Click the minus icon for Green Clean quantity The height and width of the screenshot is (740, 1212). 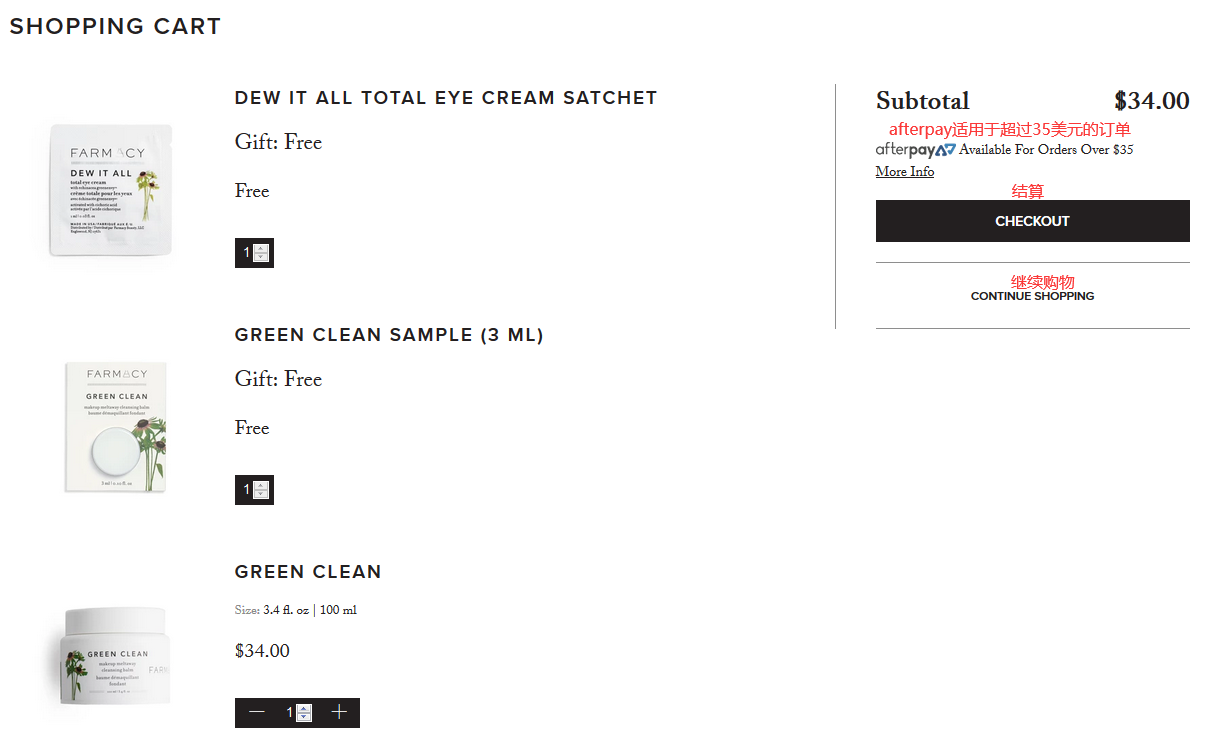(x=257, y=712)
